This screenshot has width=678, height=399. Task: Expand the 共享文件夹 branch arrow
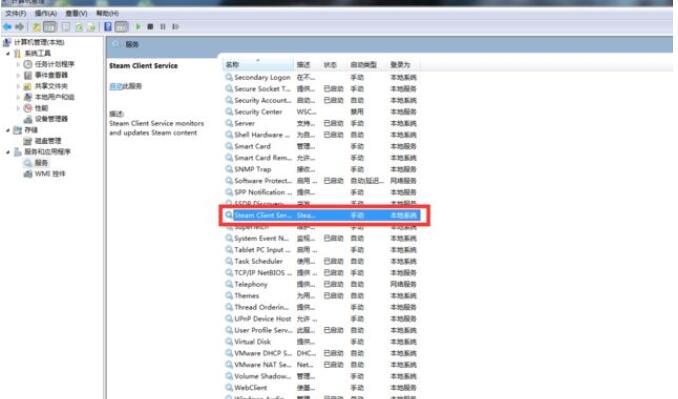coord(19,86)
